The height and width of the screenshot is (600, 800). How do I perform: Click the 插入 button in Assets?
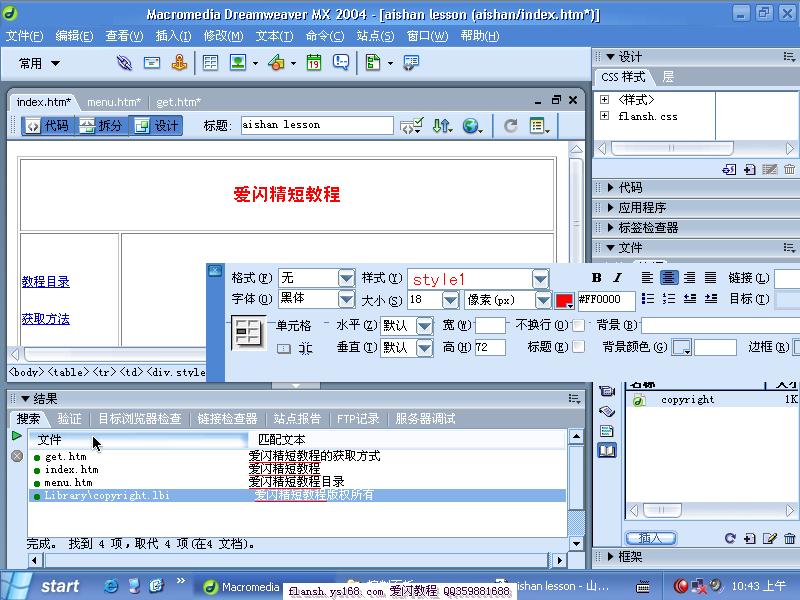point(651,538)
